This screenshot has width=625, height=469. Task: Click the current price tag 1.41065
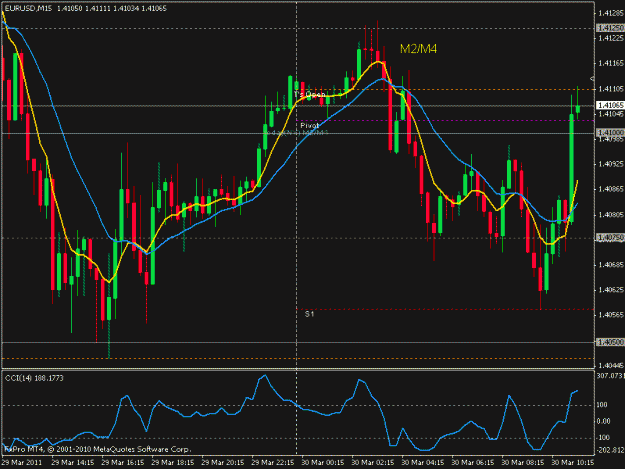click(610, 105)
